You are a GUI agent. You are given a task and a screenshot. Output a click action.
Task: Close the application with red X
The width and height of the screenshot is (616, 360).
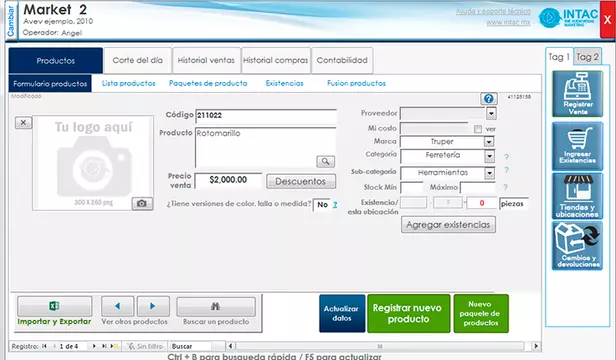607,20
